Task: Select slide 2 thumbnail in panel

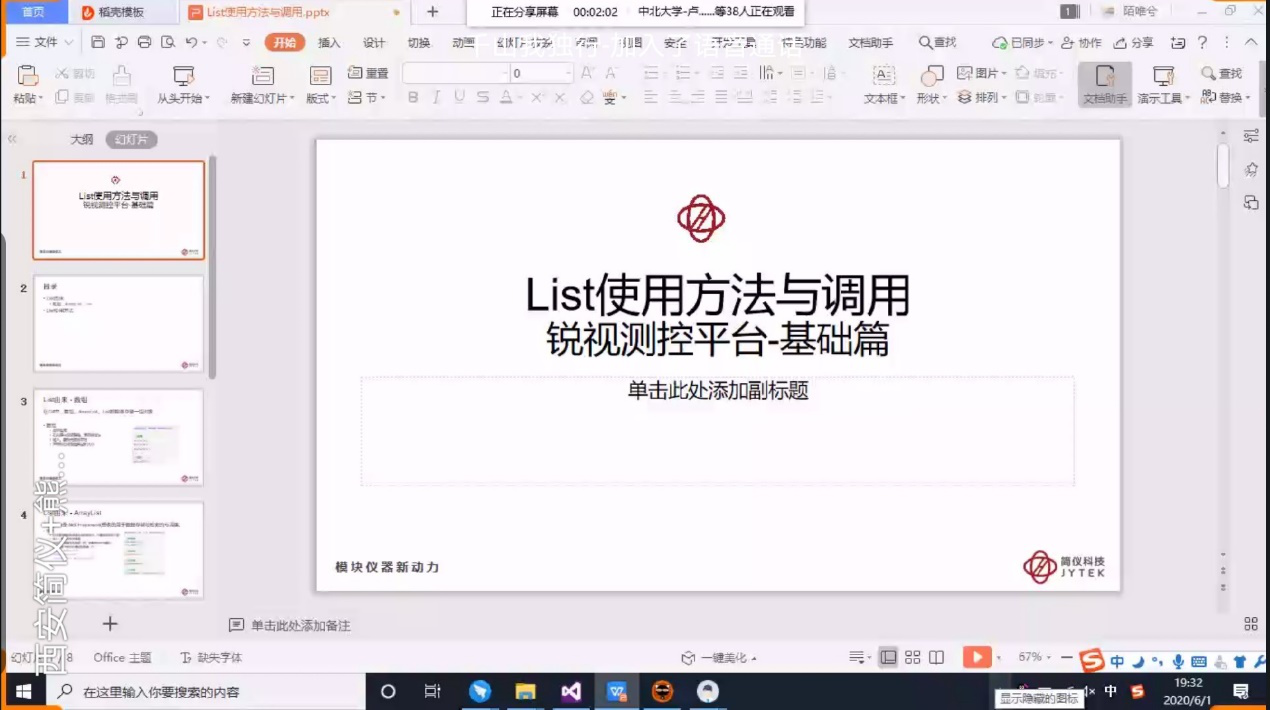Action: tap(118, 324)
